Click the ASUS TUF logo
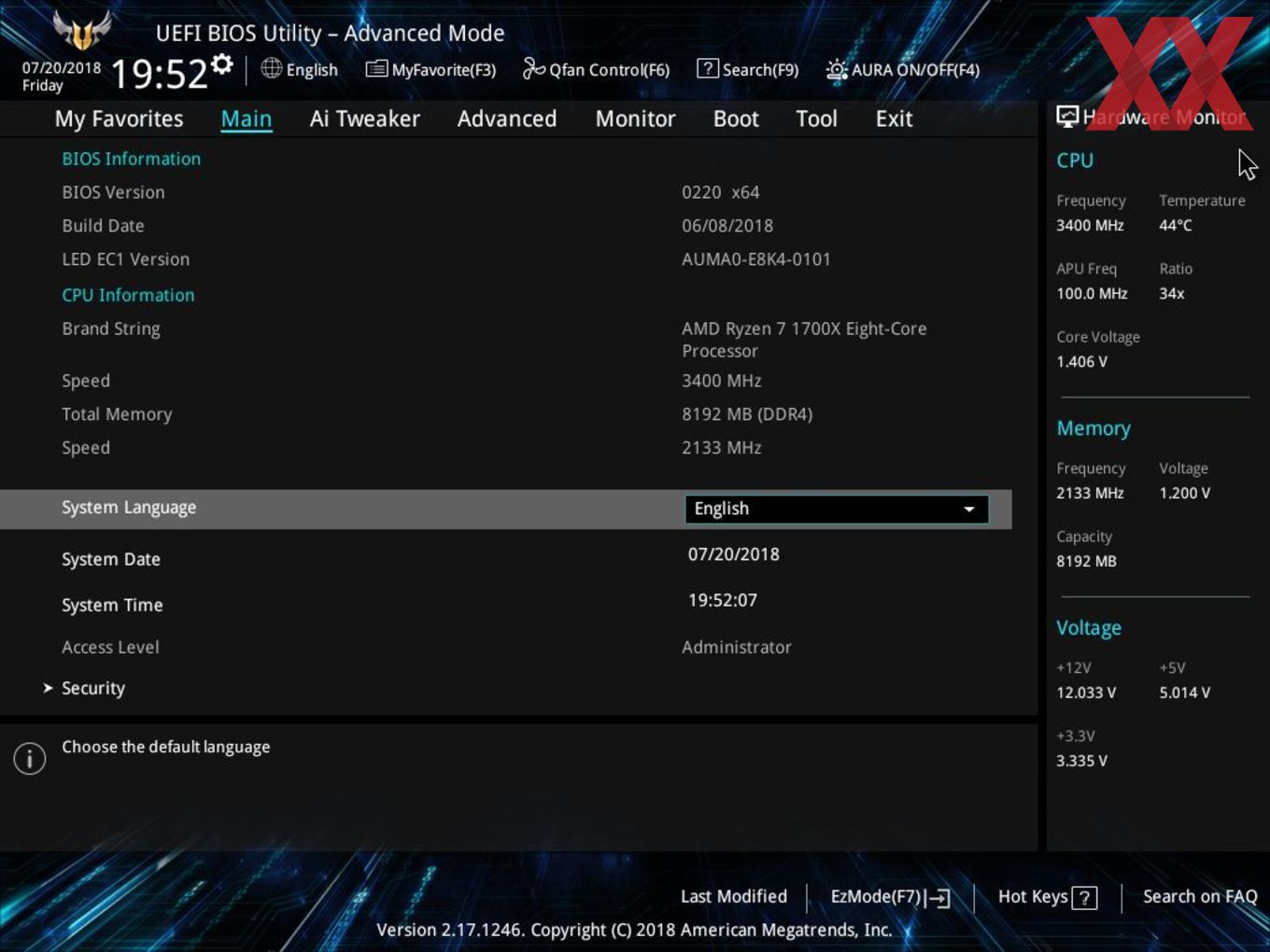Viewport: 1270px width, 952px height. tap(81, 30)
